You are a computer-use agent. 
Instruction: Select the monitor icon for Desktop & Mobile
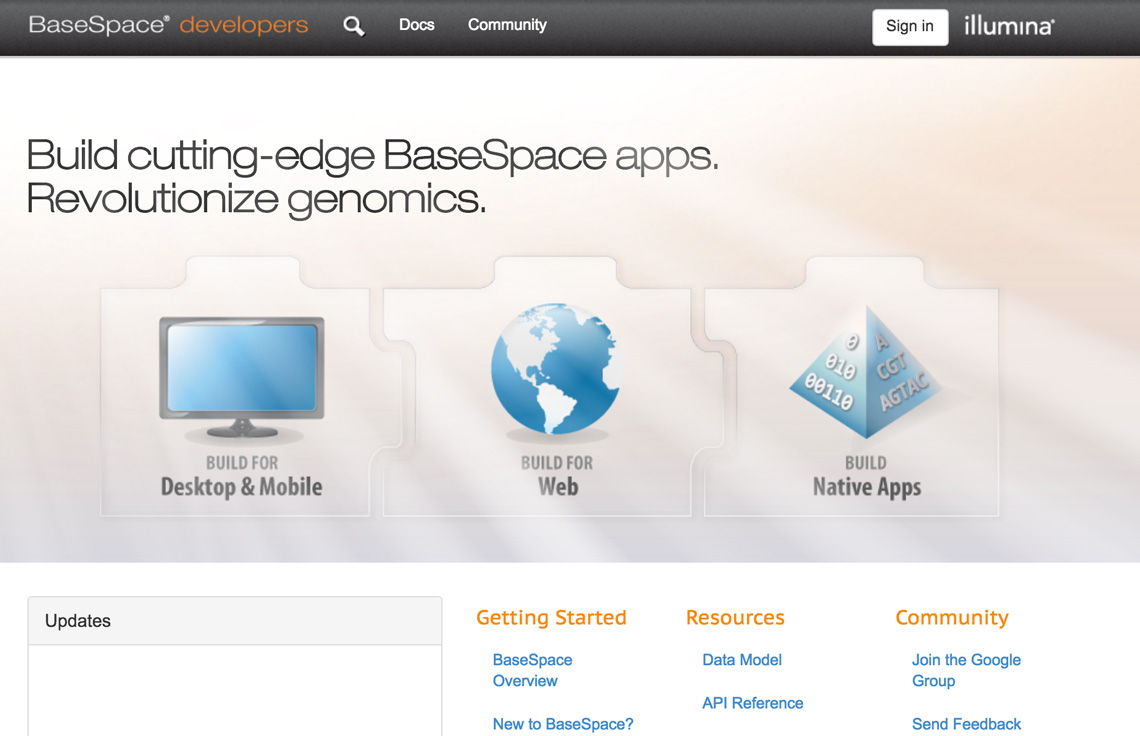click(x=240, y=370)
